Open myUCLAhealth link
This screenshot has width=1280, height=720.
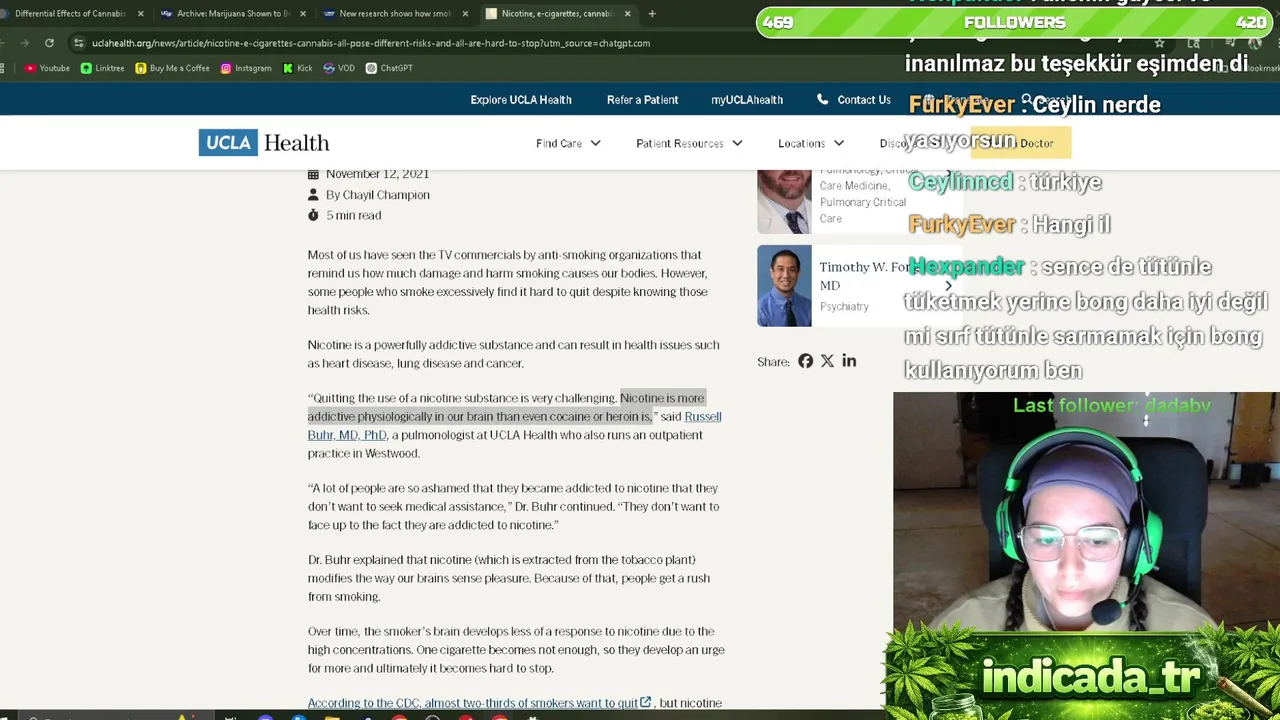tap(747, 100)
